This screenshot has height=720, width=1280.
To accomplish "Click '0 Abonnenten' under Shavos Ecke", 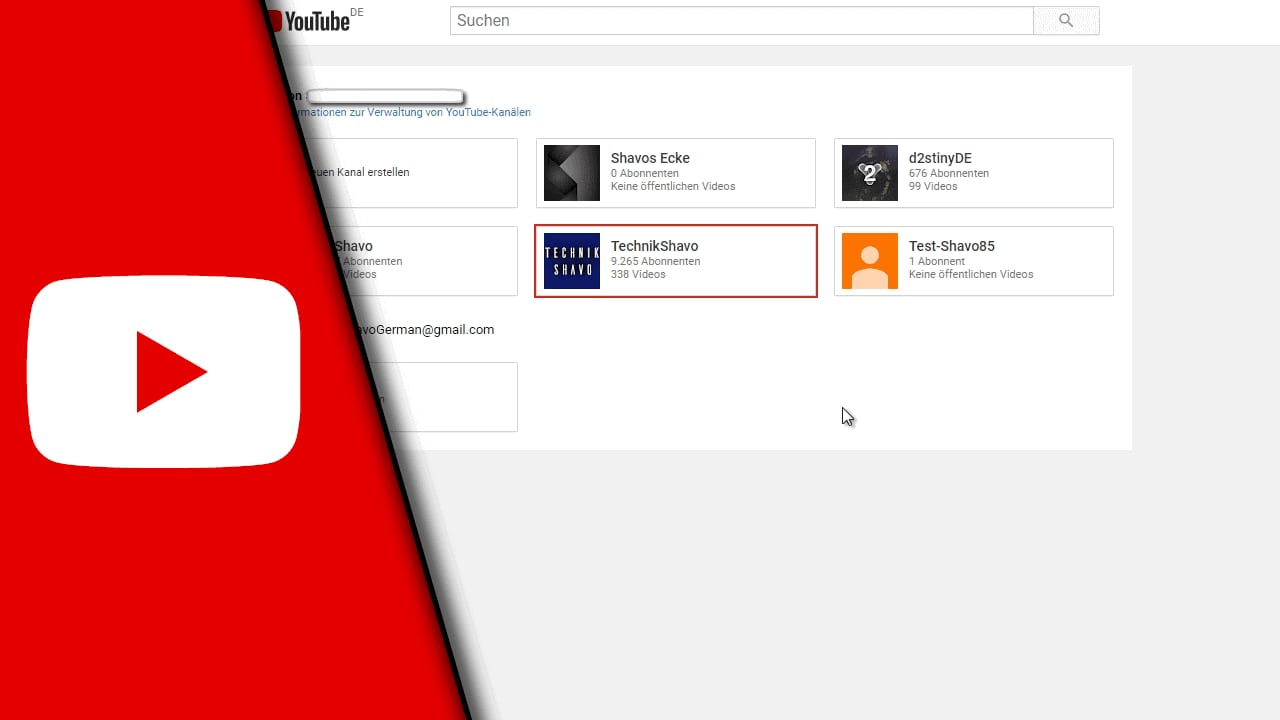I will [645, 174].
